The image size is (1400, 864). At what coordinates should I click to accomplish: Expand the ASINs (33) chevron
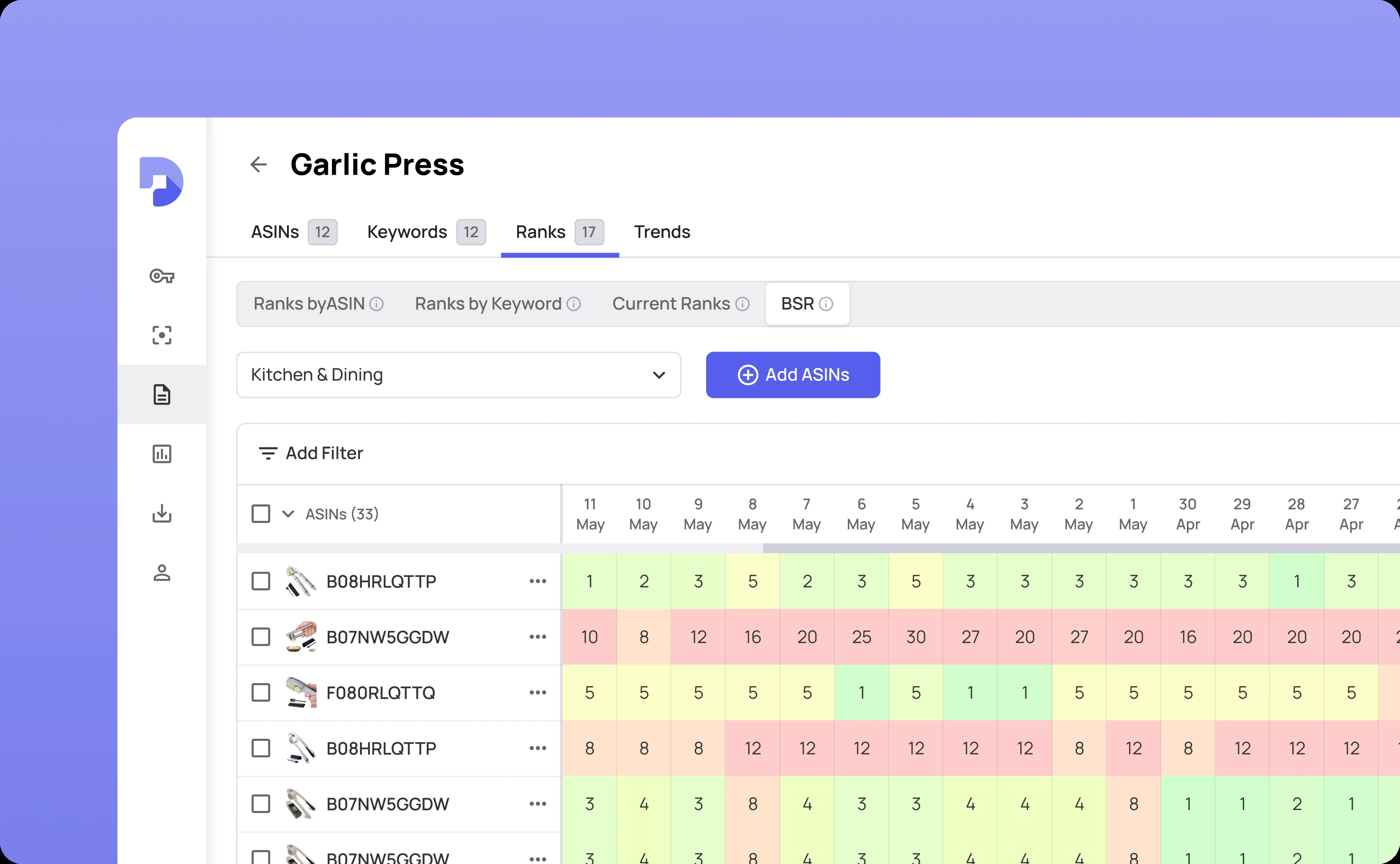pos(288,514)
